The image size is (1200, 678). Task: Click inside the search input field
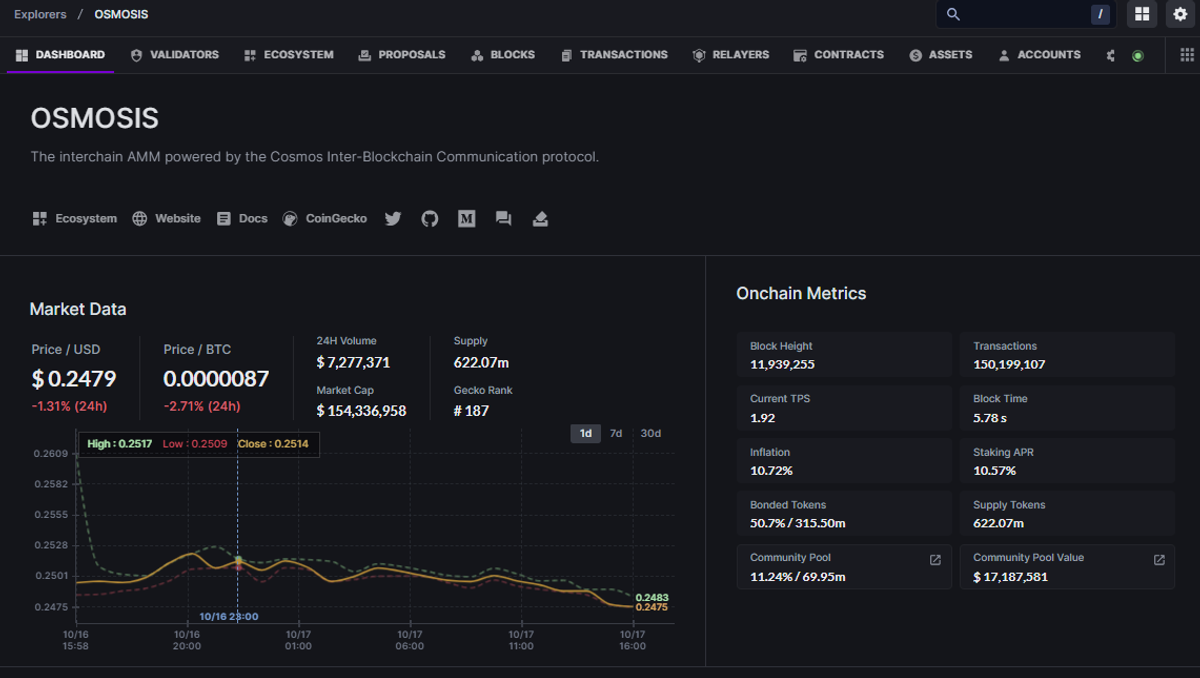(x=1025, y=14)
